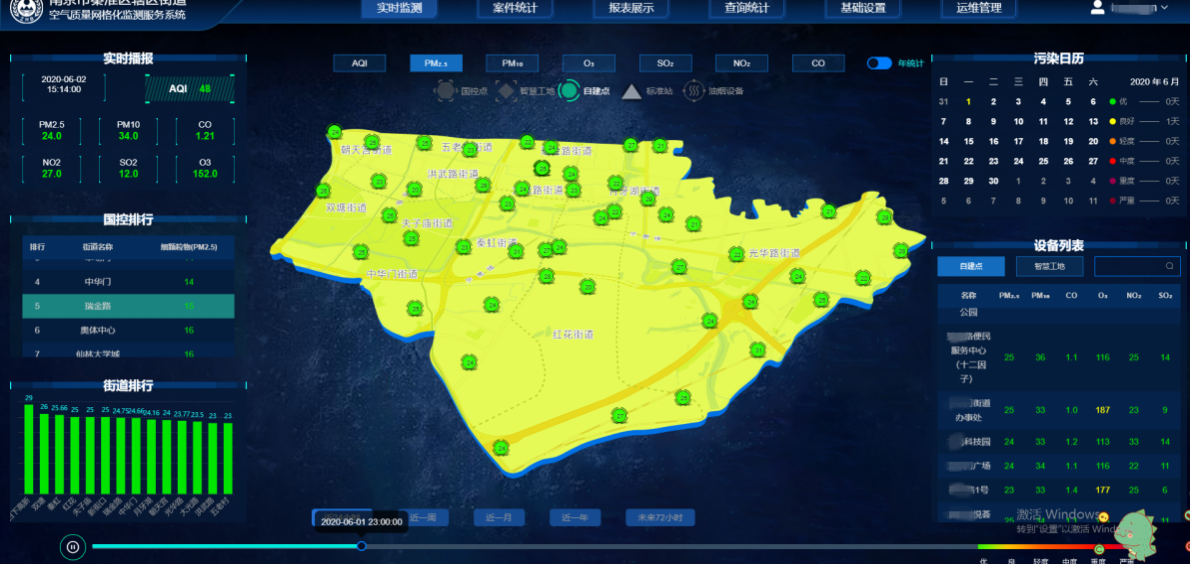Click the timeline slider handle
Screen dimensions: 1199x568
(362, 546)
